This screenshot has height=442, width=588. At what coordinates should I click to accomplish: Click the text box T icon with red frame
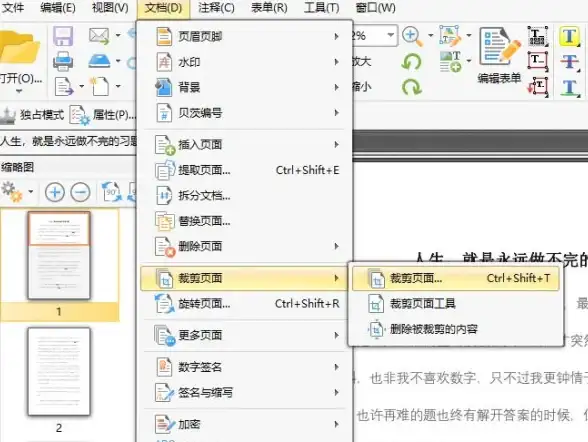(x=538, y=61)
